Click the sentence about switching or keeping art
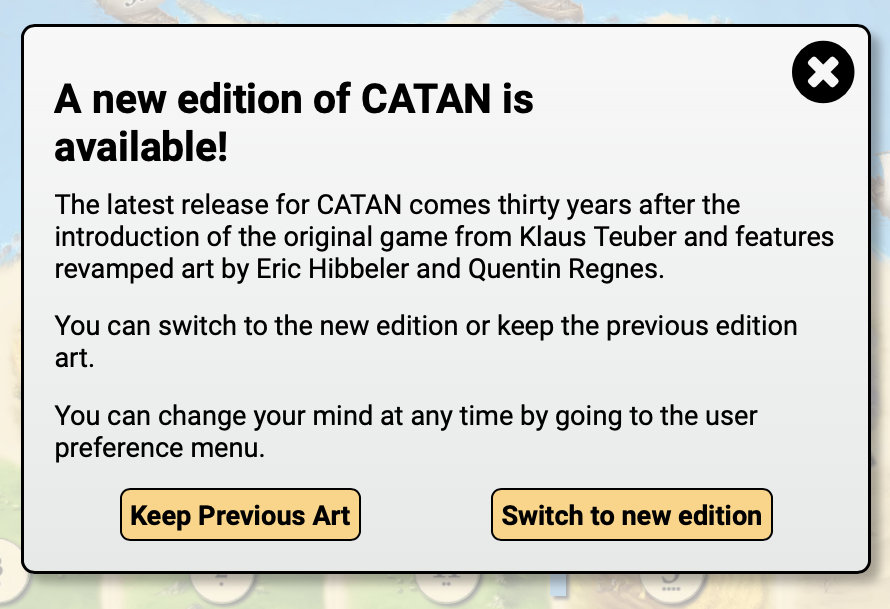Screen dimensions: 890x609 (x=426, y=342)
